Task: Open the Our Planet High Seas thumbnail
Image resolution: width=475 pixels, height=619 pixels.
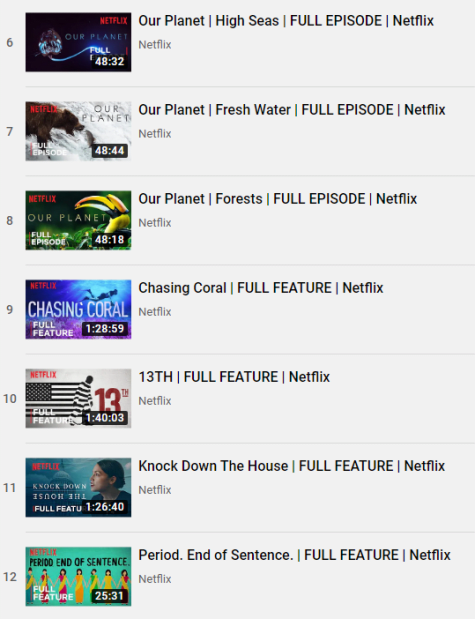Action: [78, 42]
